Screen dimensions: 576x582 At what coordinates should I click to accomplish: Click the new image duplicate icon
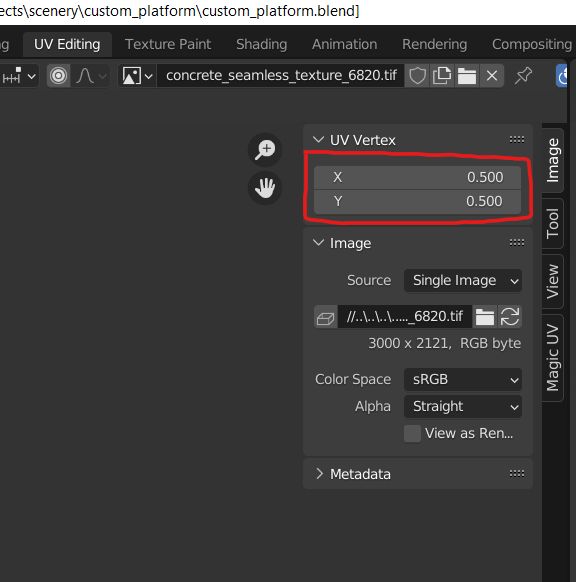pos(442,76)
